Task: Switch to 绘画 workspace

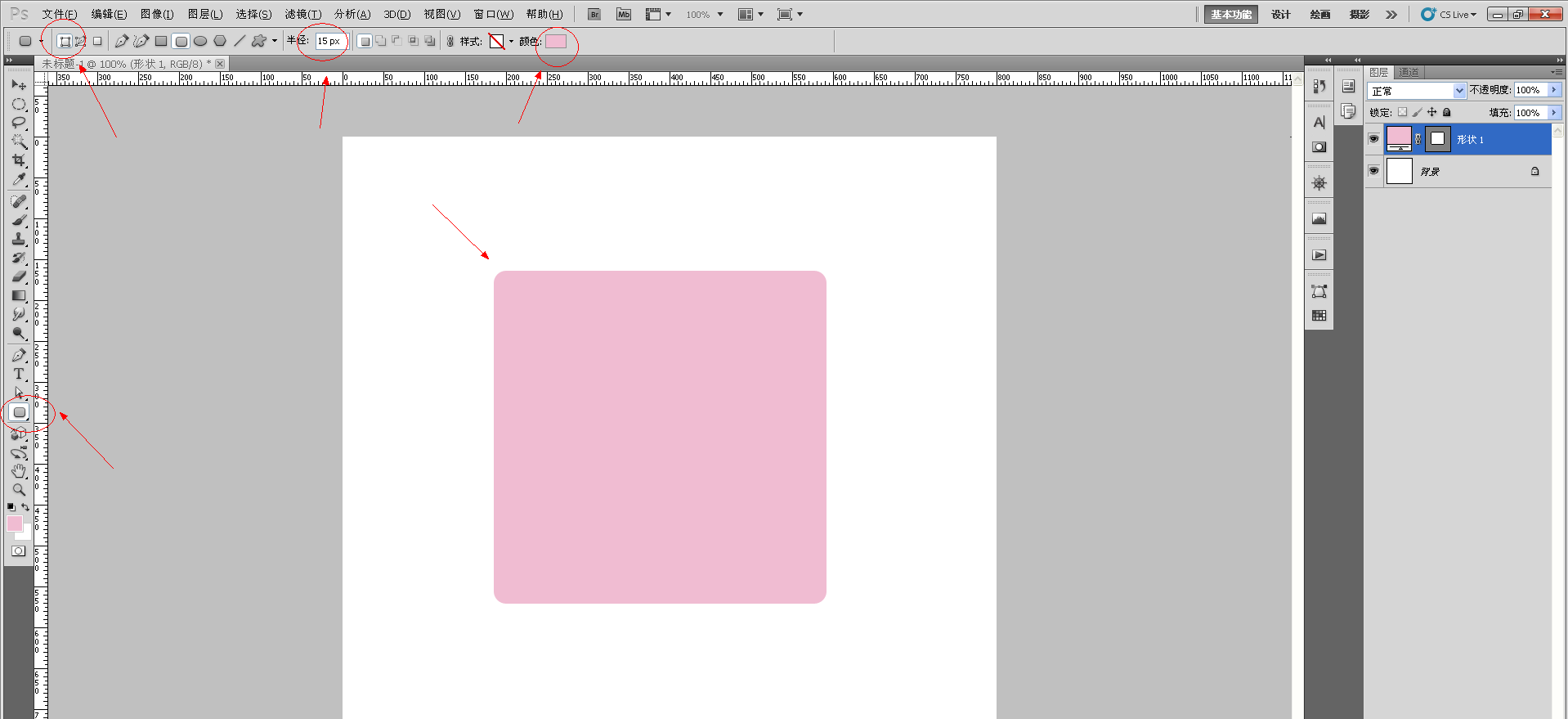Action: click(x=1320, y=15)
